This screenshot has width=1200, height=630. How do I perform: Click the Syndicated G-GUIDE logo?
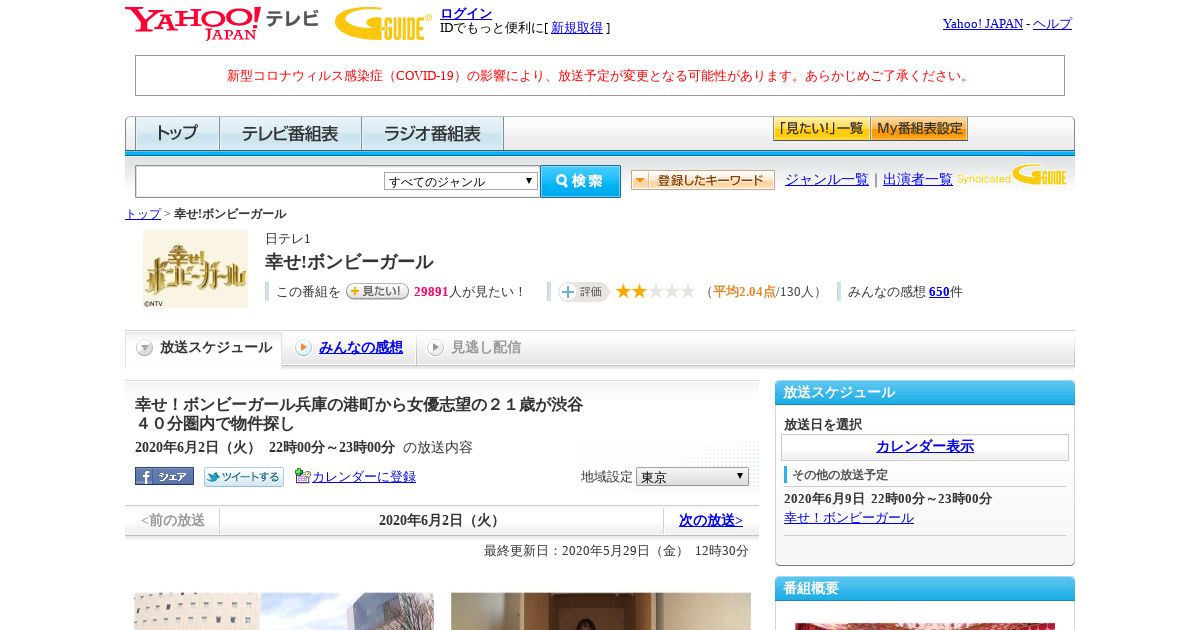pyautogui.click(x=1011, y=176)
